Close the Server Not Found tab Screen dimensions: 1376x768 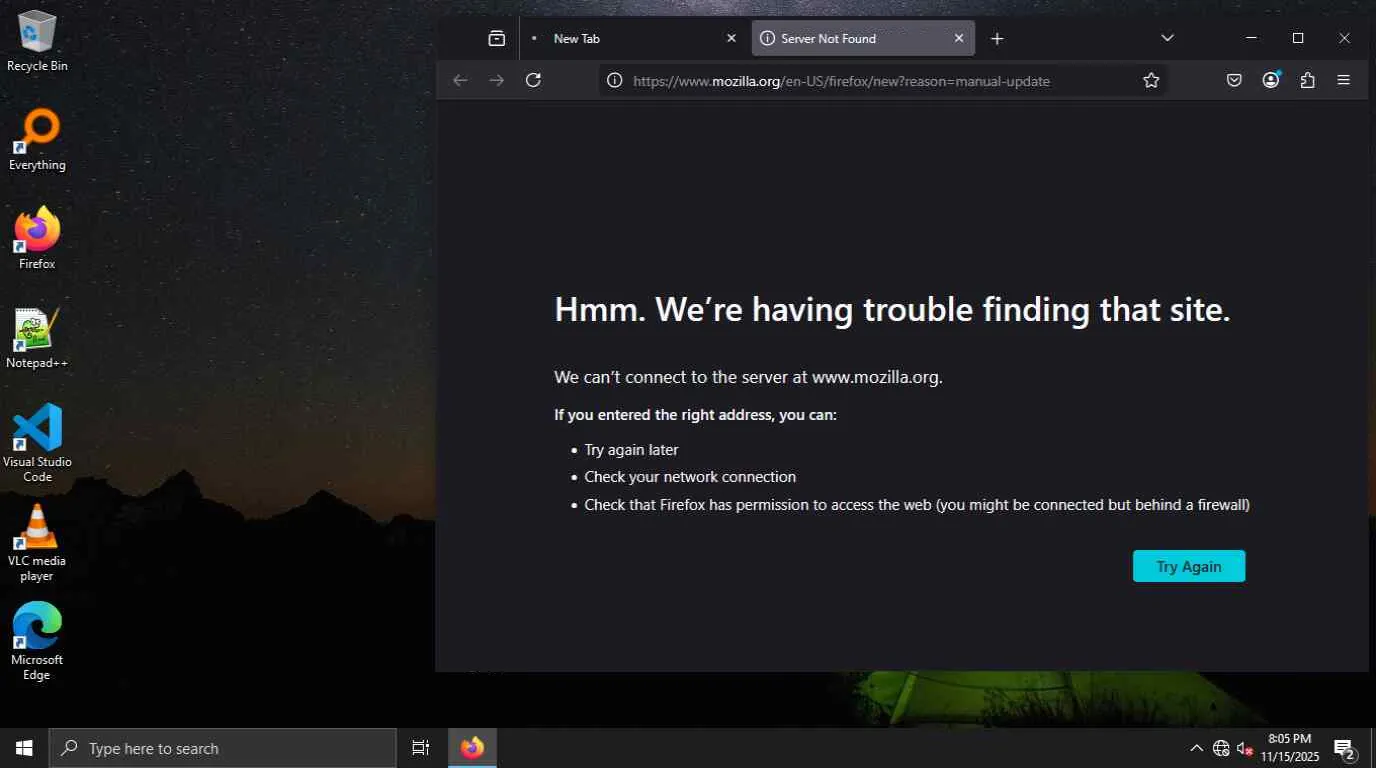[x=959, y=38]
